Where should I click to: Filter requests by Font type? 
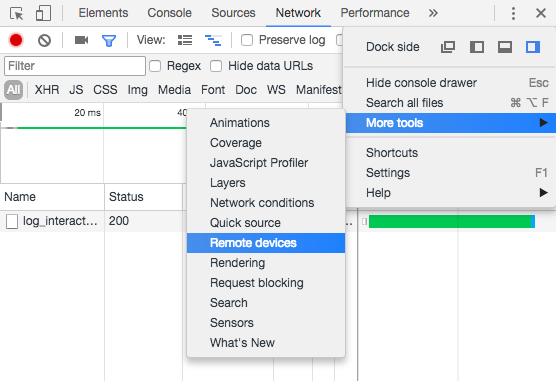[213, 90]
